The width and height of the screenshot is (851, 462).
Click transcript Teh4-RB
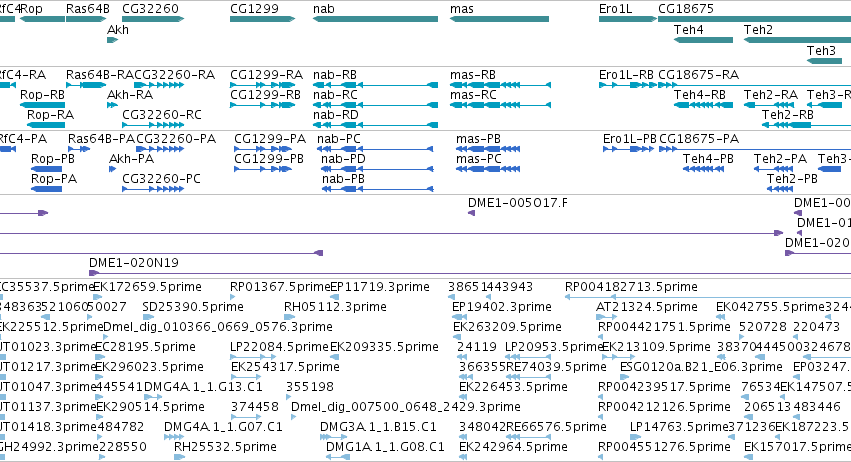point(703,105)
